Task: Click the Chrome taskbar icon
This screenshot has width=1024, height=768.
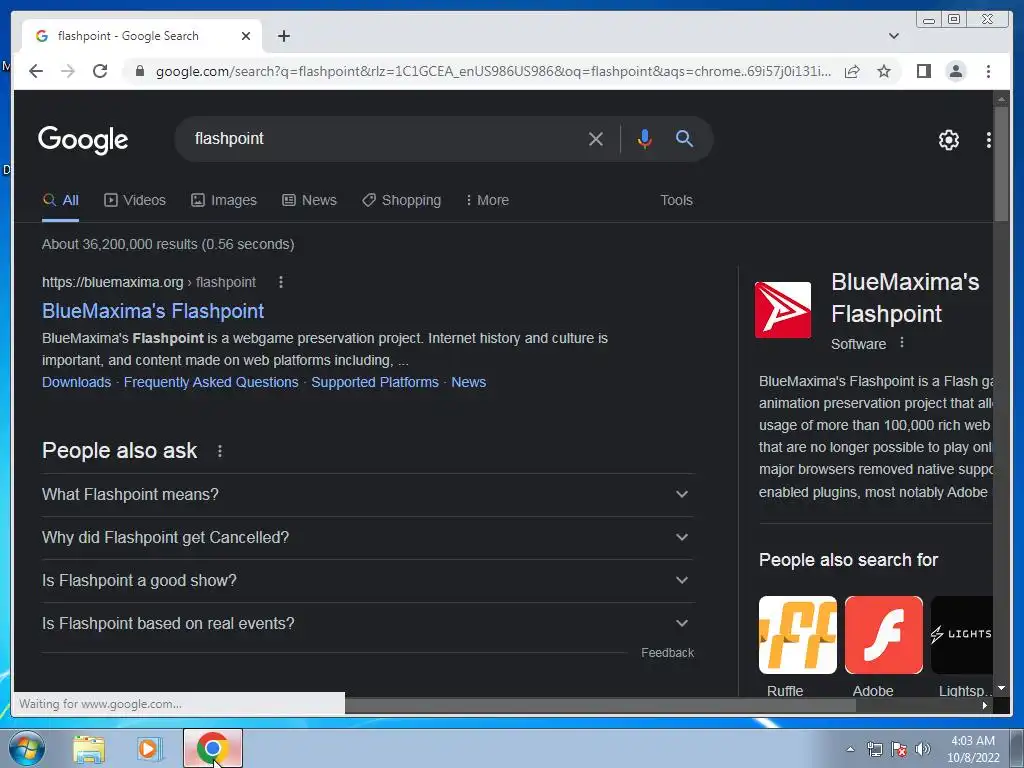Action: click(x=212, y=748)
